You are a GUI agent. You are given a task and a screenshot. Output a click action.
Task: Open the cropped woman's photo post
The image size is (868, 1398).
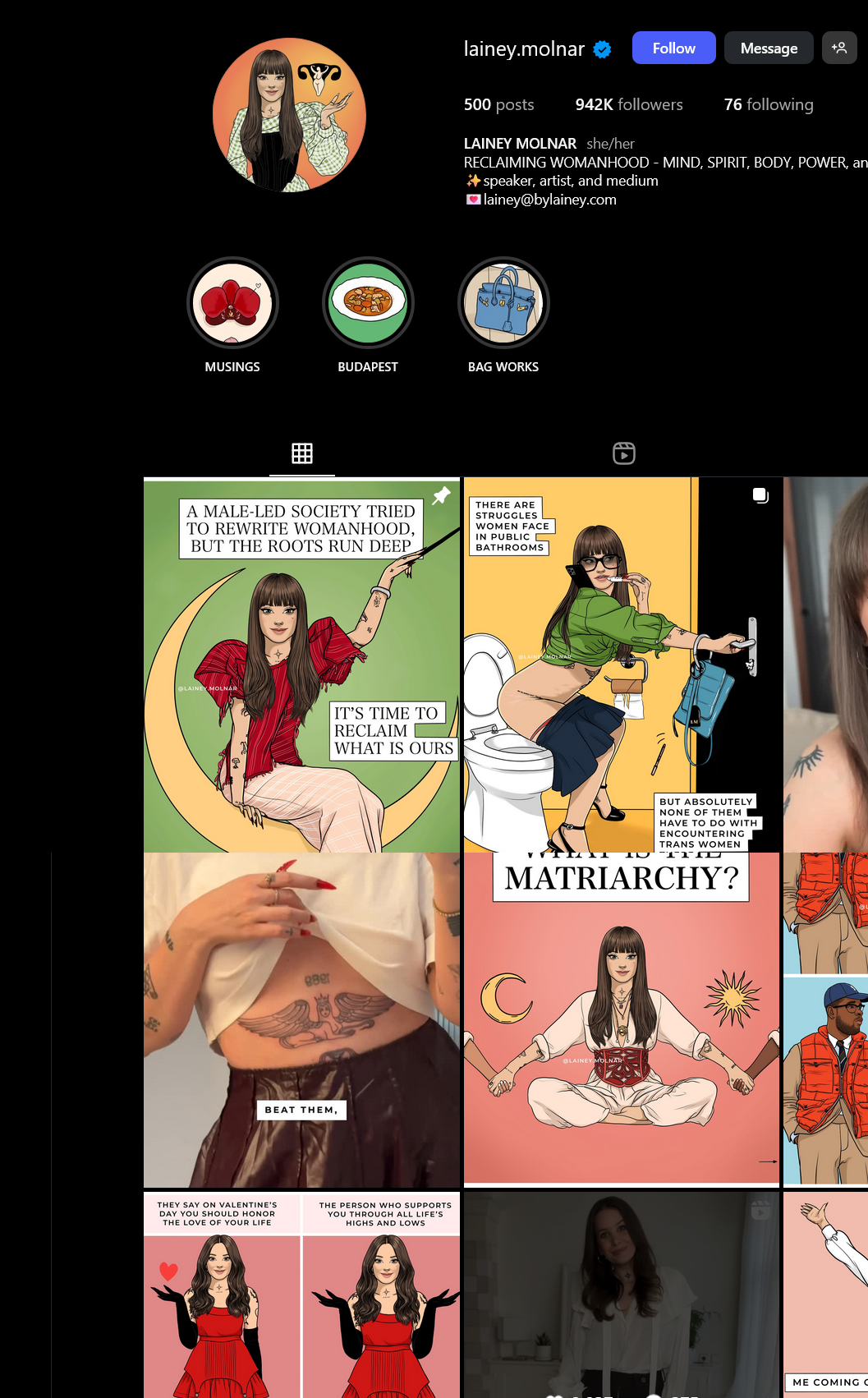[x=825, y=665]
